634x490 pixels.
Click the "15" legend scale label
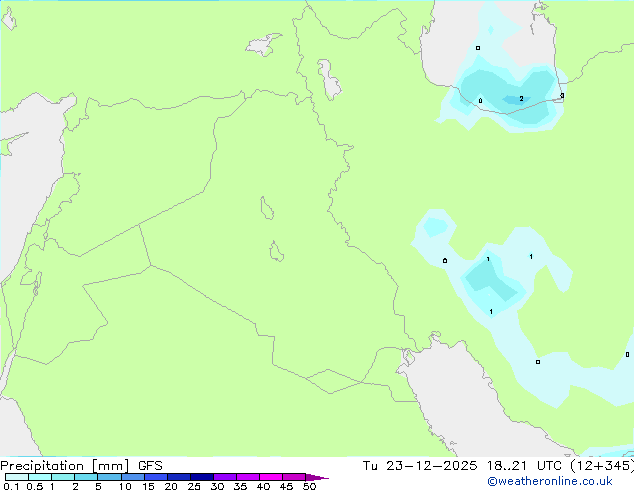click(x=148, y=486)
